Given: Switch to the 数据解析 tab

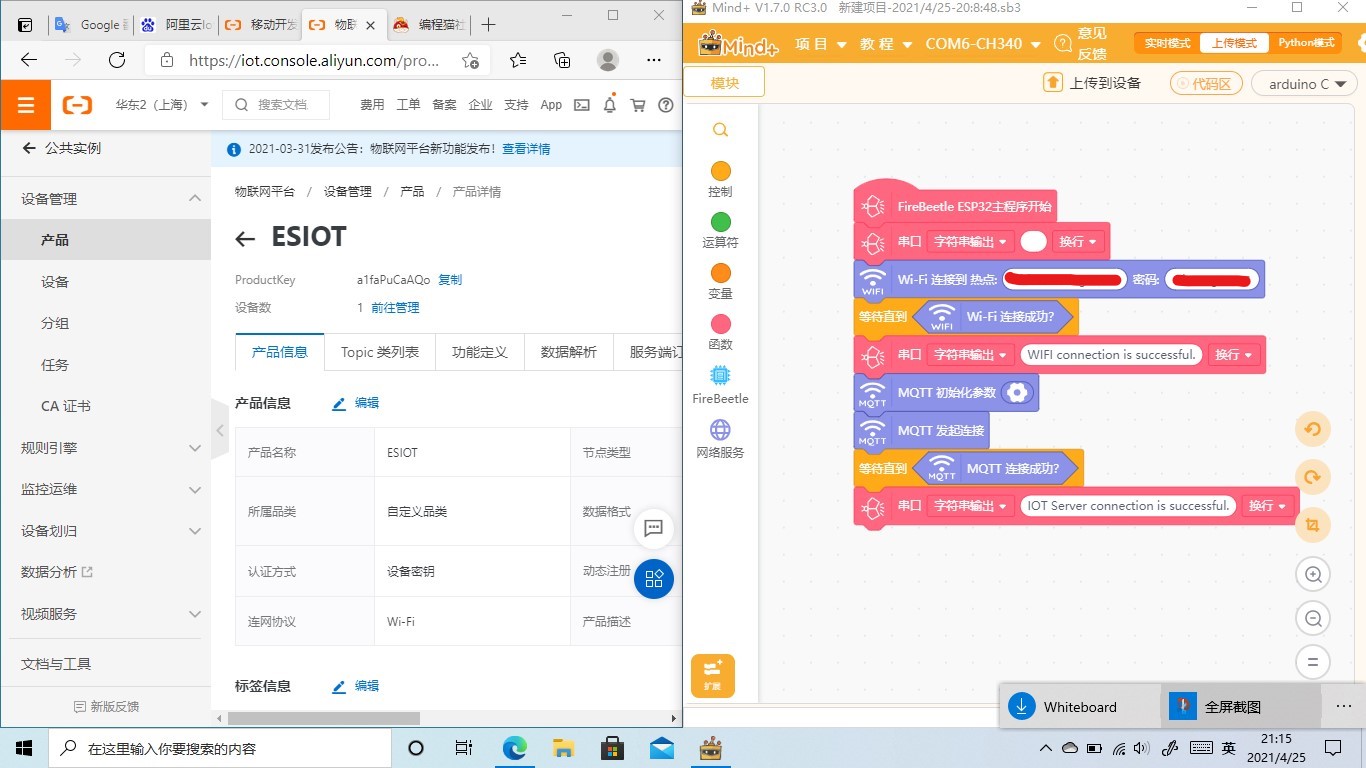Looking at the screenshot, I should 569,352.
